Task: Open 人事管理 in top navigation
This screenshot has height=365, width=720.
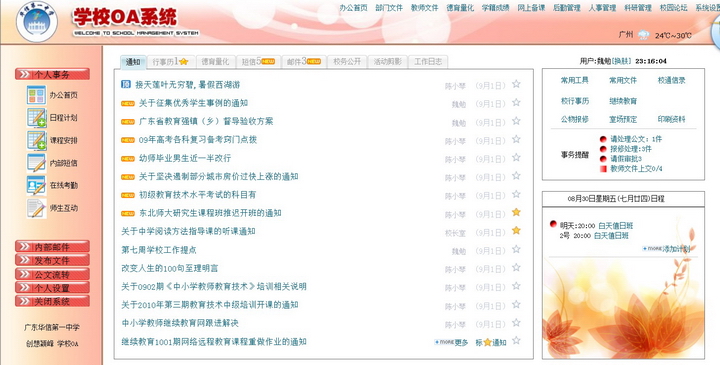Action: click(602, 8)
